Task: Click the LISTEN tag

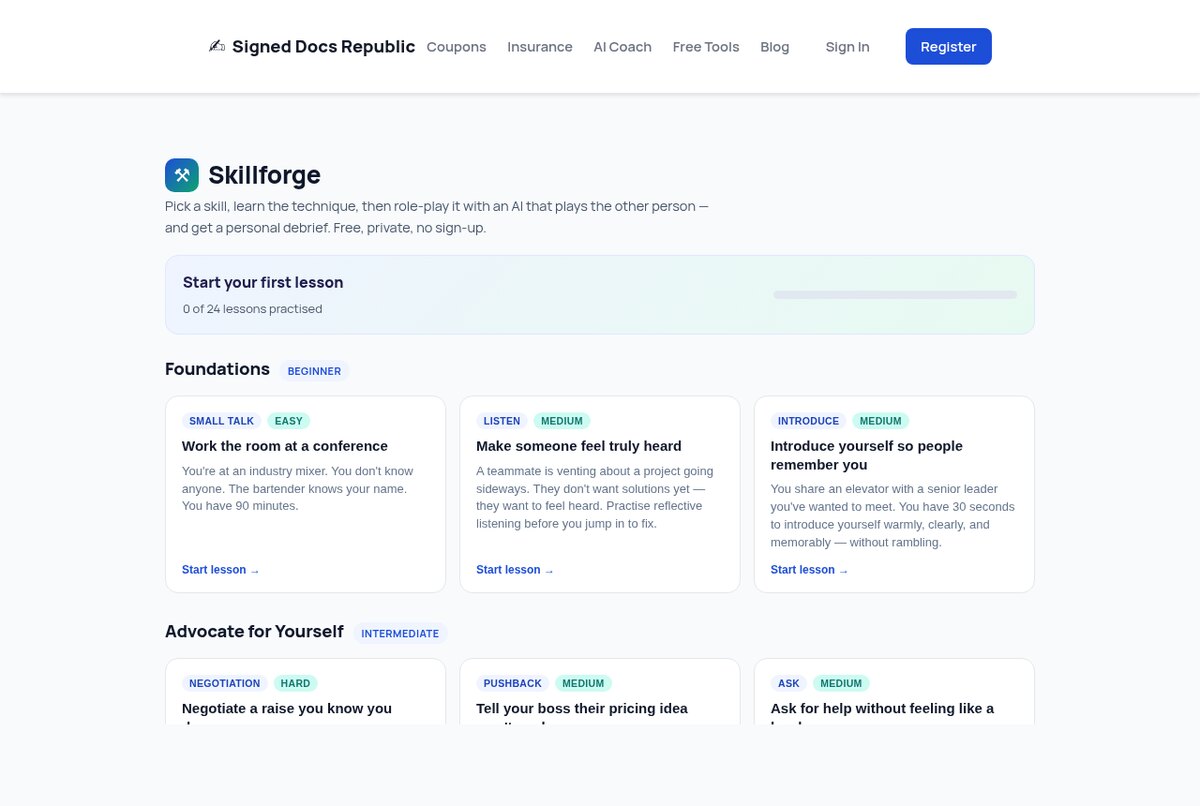Action: pyautogui.click(x=501, y=421)
